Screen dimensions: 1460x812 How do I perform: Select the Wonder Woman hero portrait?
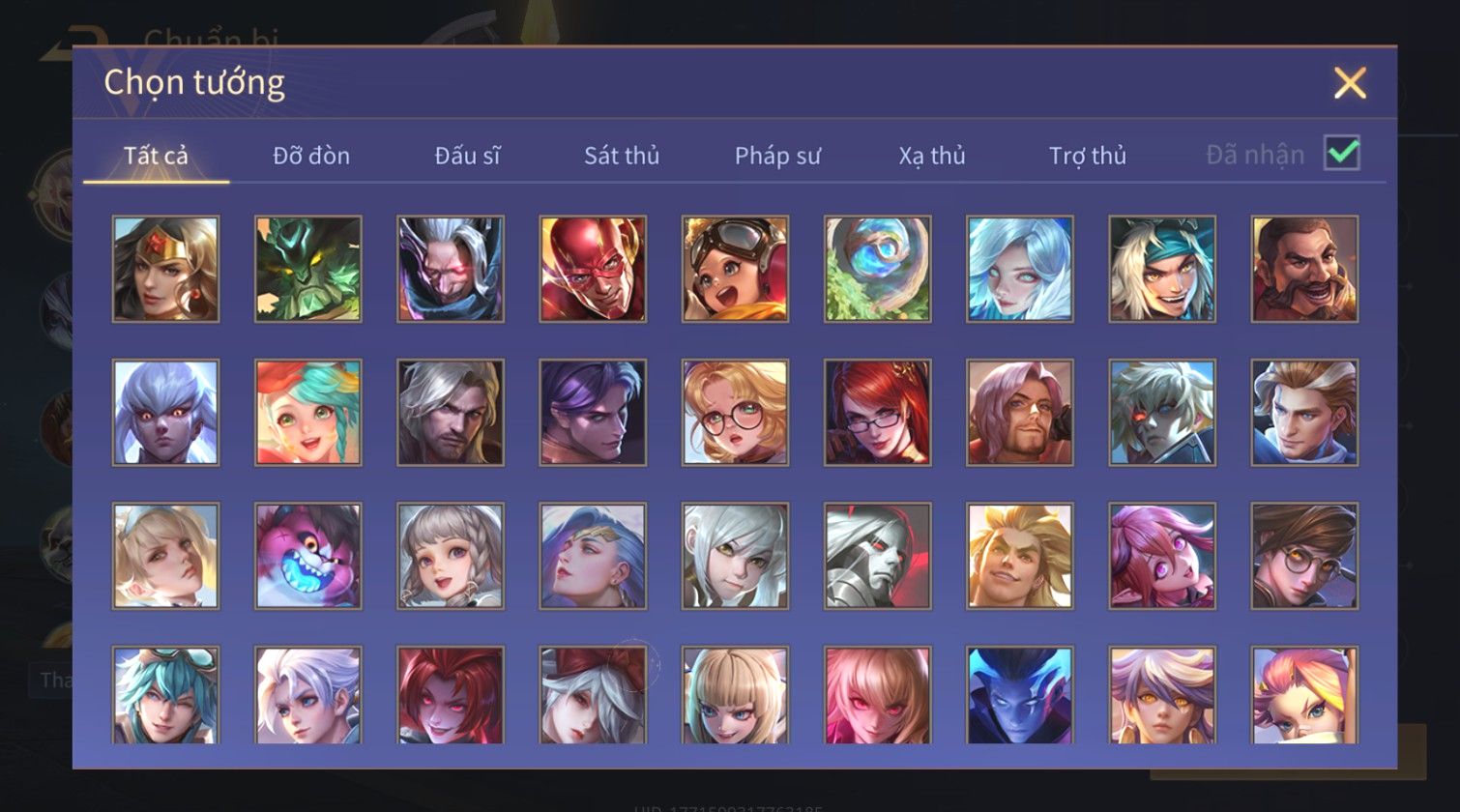pos(165,269)
